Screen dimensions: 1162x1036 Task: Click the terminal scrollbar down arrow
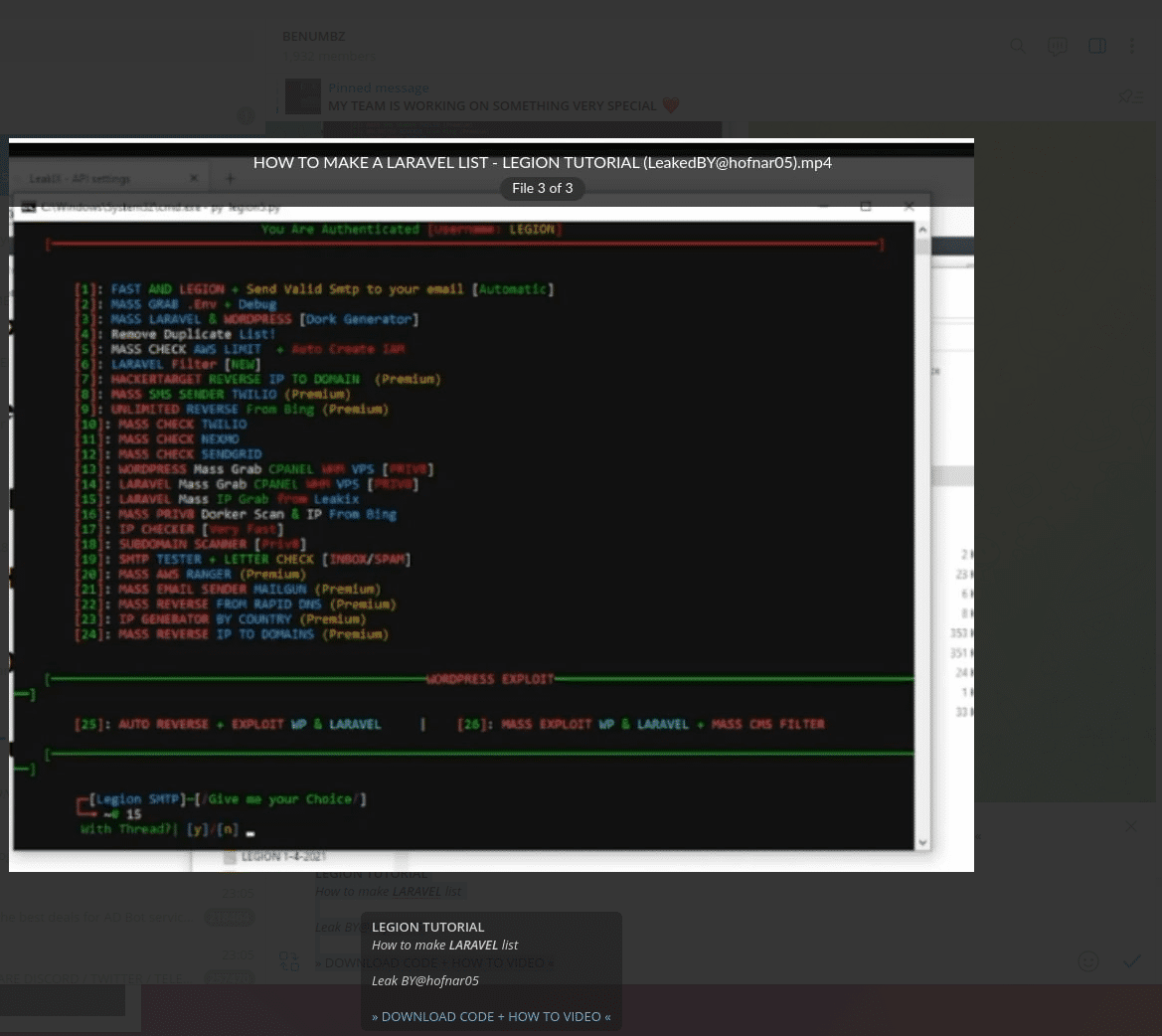[x=923, y=841]
